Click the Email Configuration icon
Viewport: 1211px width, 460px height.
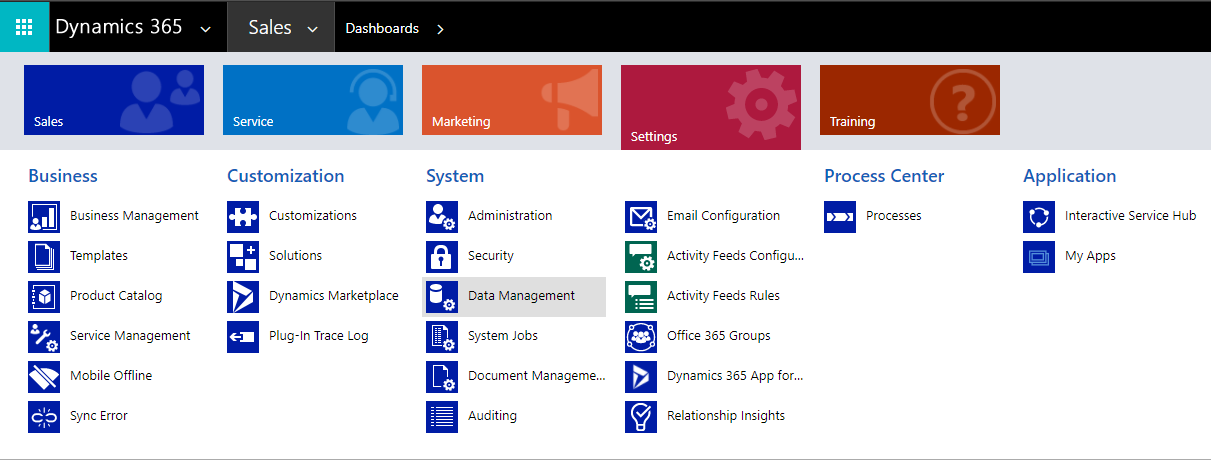tap(641, 217)
